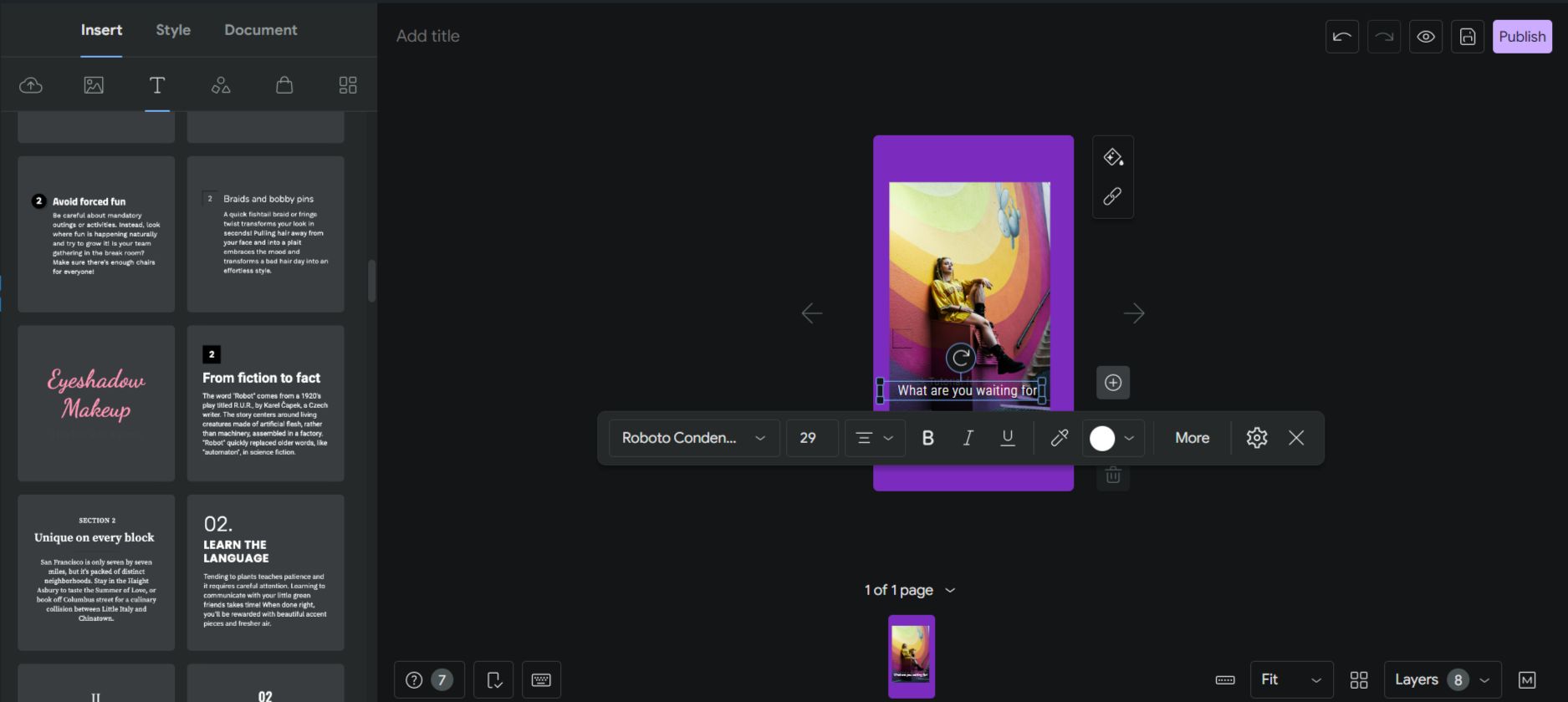The image size is (1568, 702).
Task: Click the link icon beside the page
Action: click(1113, 196)
